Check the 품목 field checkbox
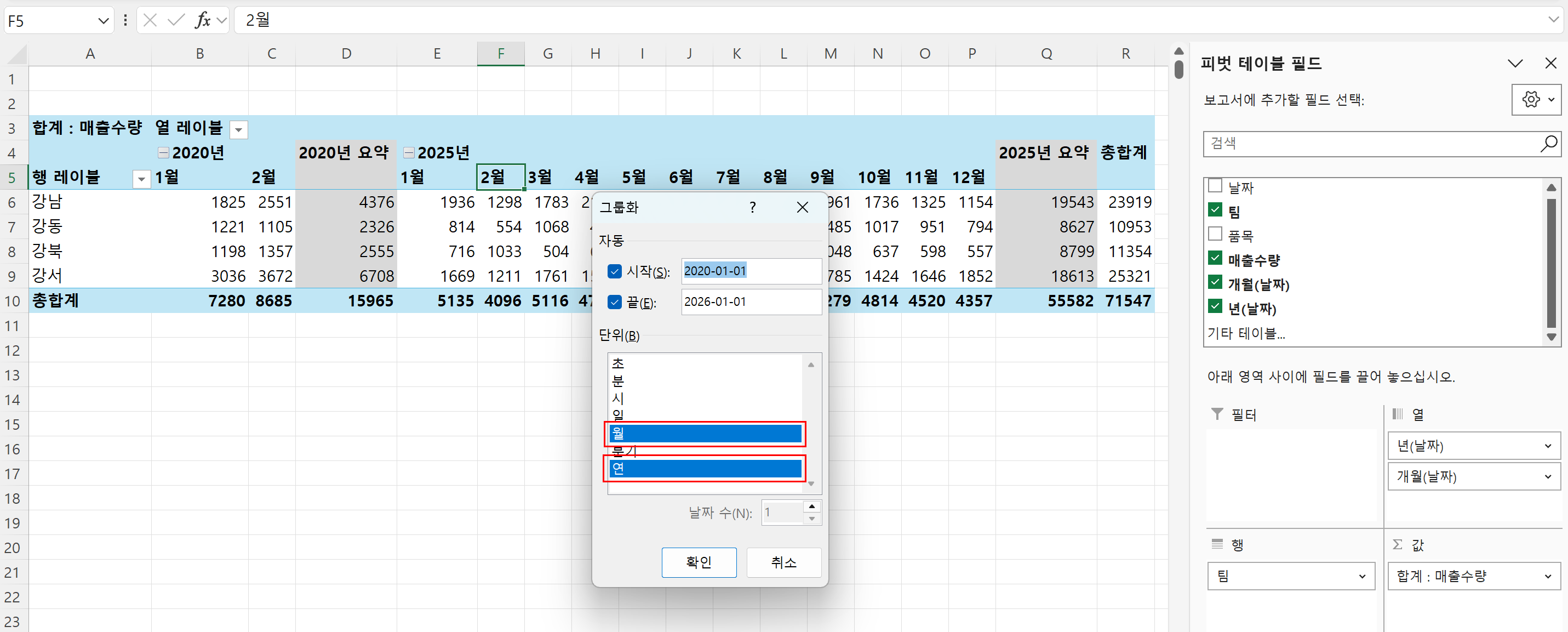1568x632 pixels. (1215, 234)
